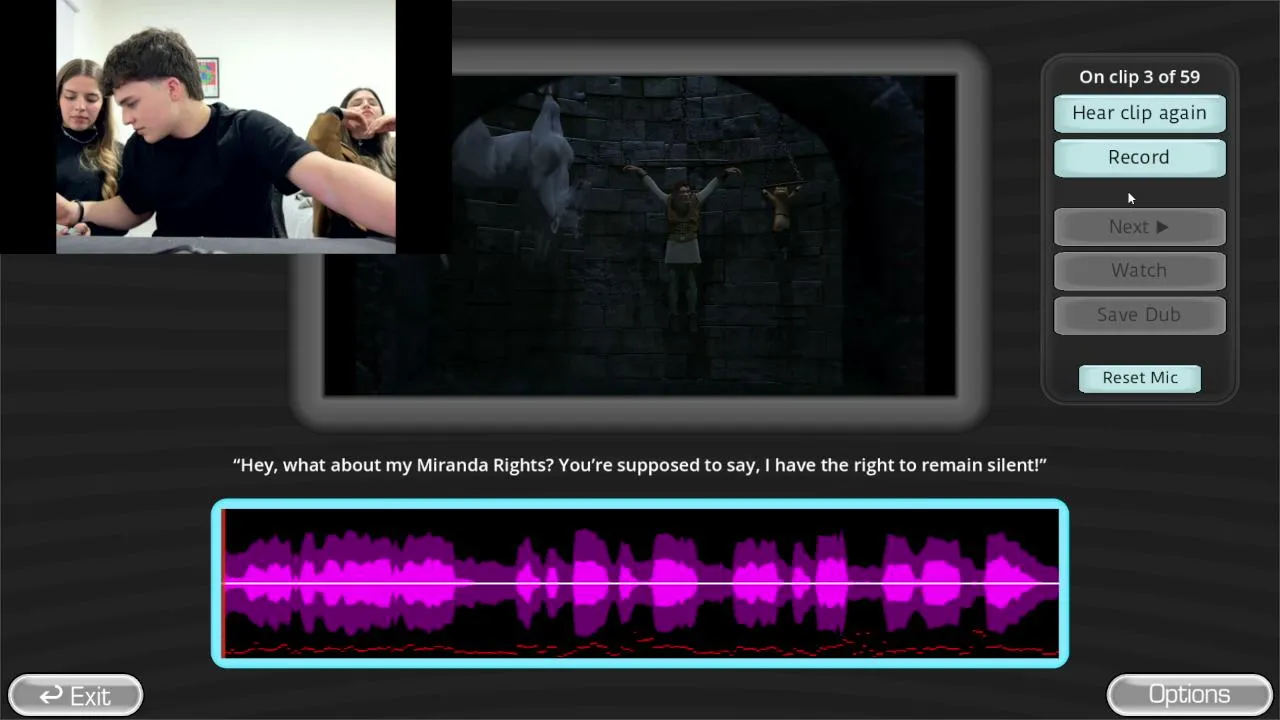Click the Hear clip again button
The width and height of the screenshot is (1280, 720).
coord(1139,113)
